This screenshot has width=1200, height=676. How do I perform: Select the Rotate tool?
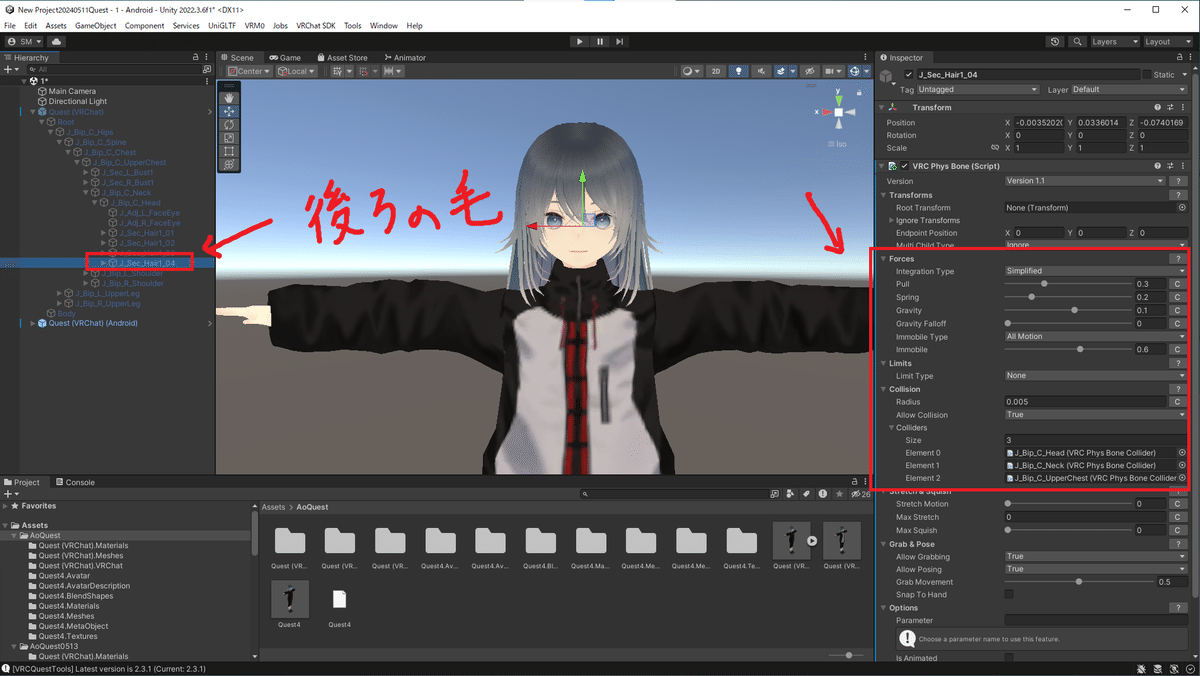tap(229, 125)
